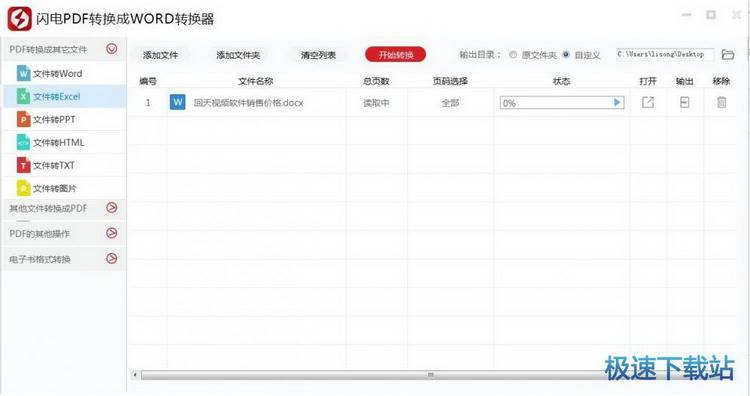The height and width of the screenshot is (396, 750).
Task: Expand 电子书格式转换 section
Action: 111,258
